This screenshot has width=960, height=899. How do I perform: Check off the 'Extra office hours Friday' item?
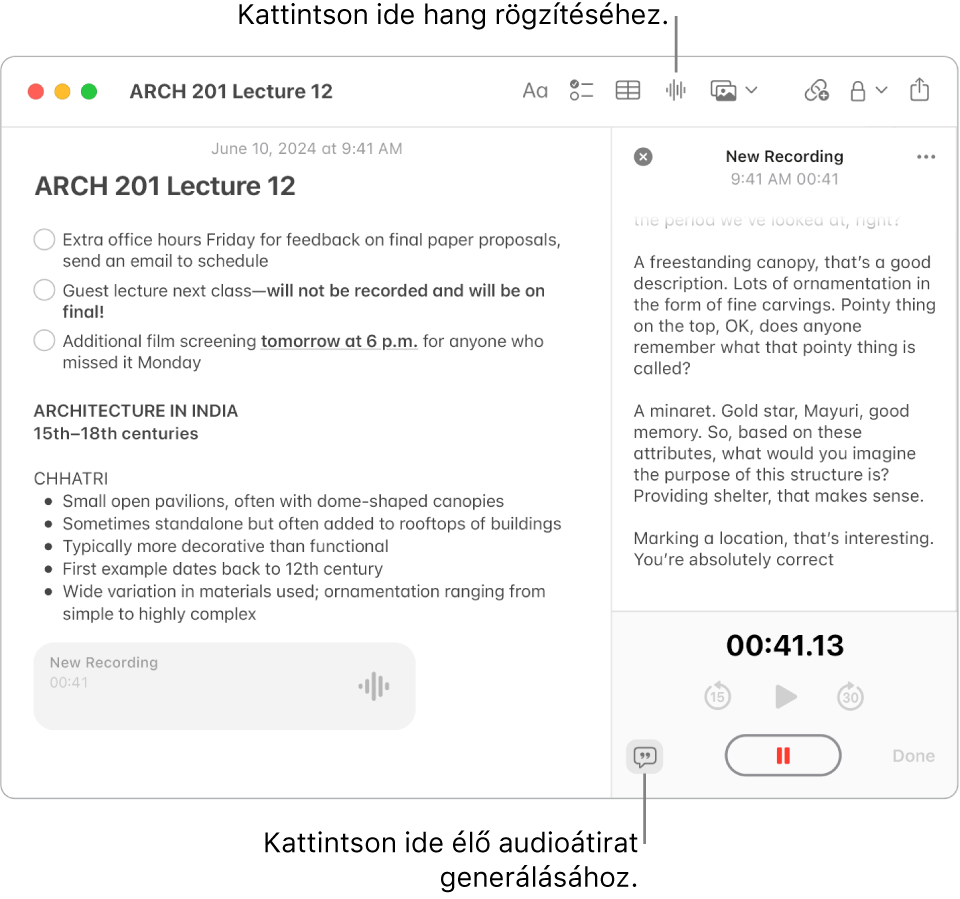(x=44, y=240)
